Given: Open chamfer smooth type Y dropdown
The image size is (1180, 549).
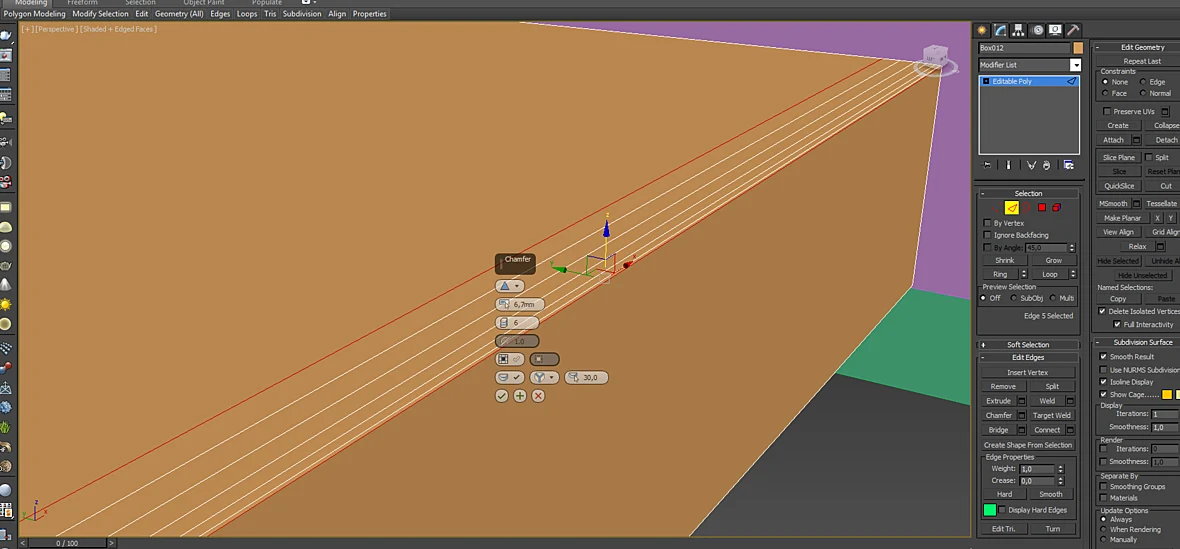Looking at the screenshot, I should click(x=544, y=378).
